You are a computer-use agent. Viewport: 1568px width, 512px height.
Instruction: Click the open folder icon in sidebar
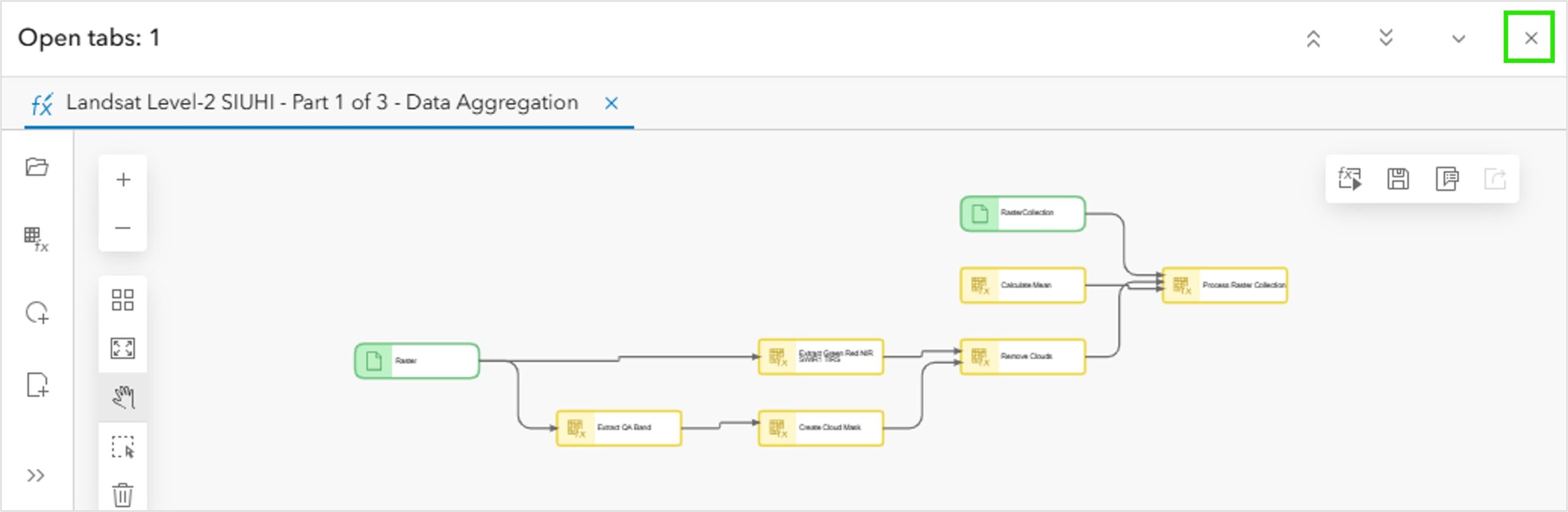pyautogui.click(x=37, y=167)
